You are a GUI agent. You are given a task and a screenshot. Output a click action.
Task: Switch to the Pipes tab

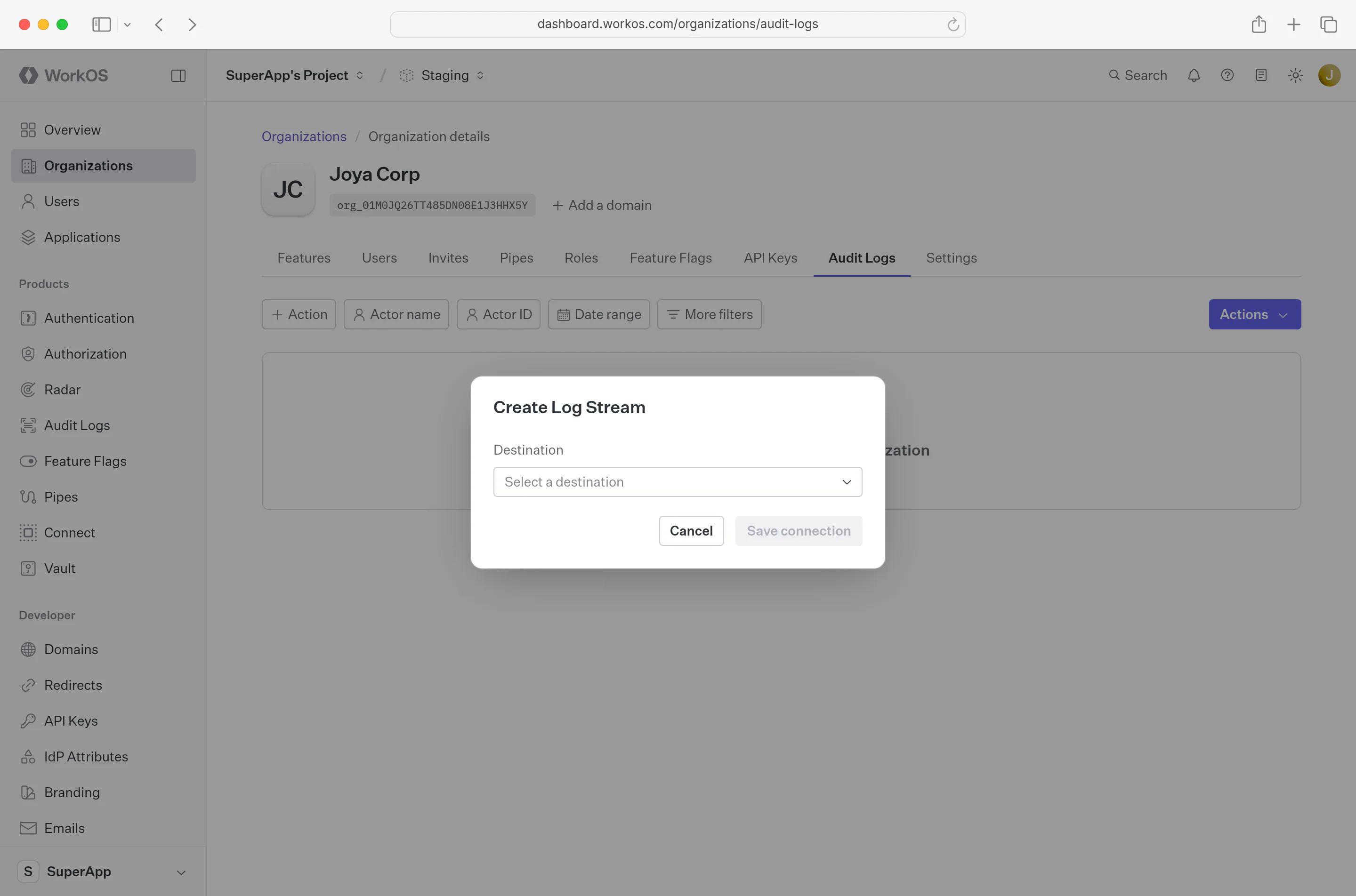[x=516, y=258]
